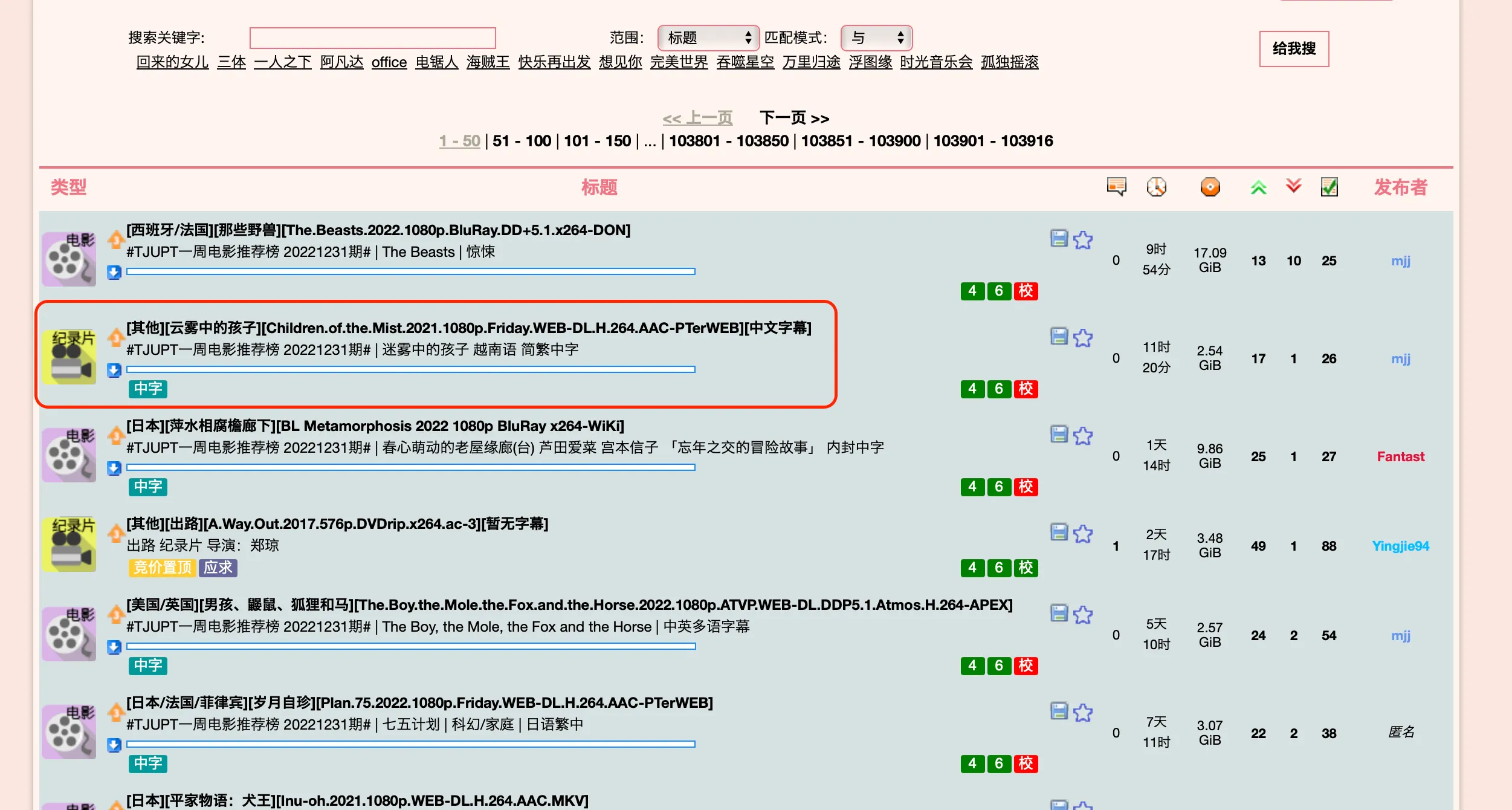
Task: Open The.Boy.the.Mole.the.Fox torrent title
Action: click(569, 604)
